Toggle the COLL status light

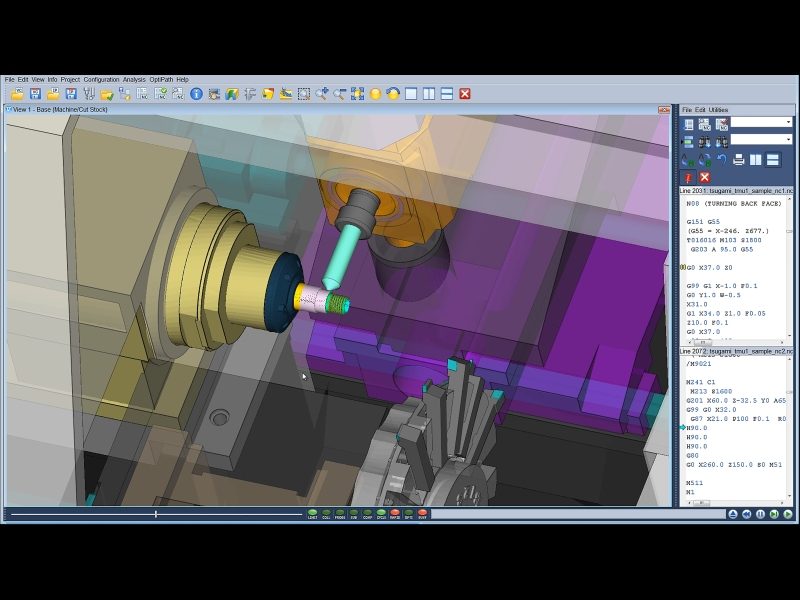[326, 514]
